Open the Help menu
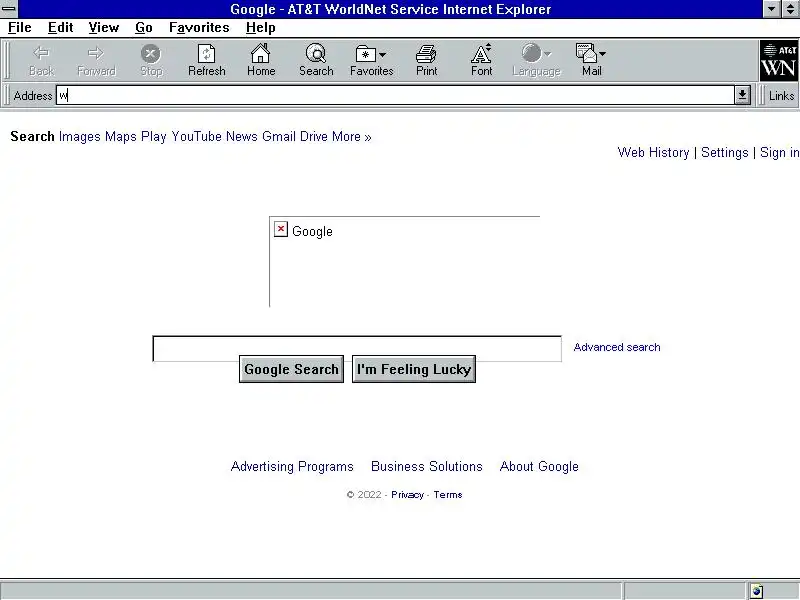The height and width of the screenshot is (600, 800). 260,28
